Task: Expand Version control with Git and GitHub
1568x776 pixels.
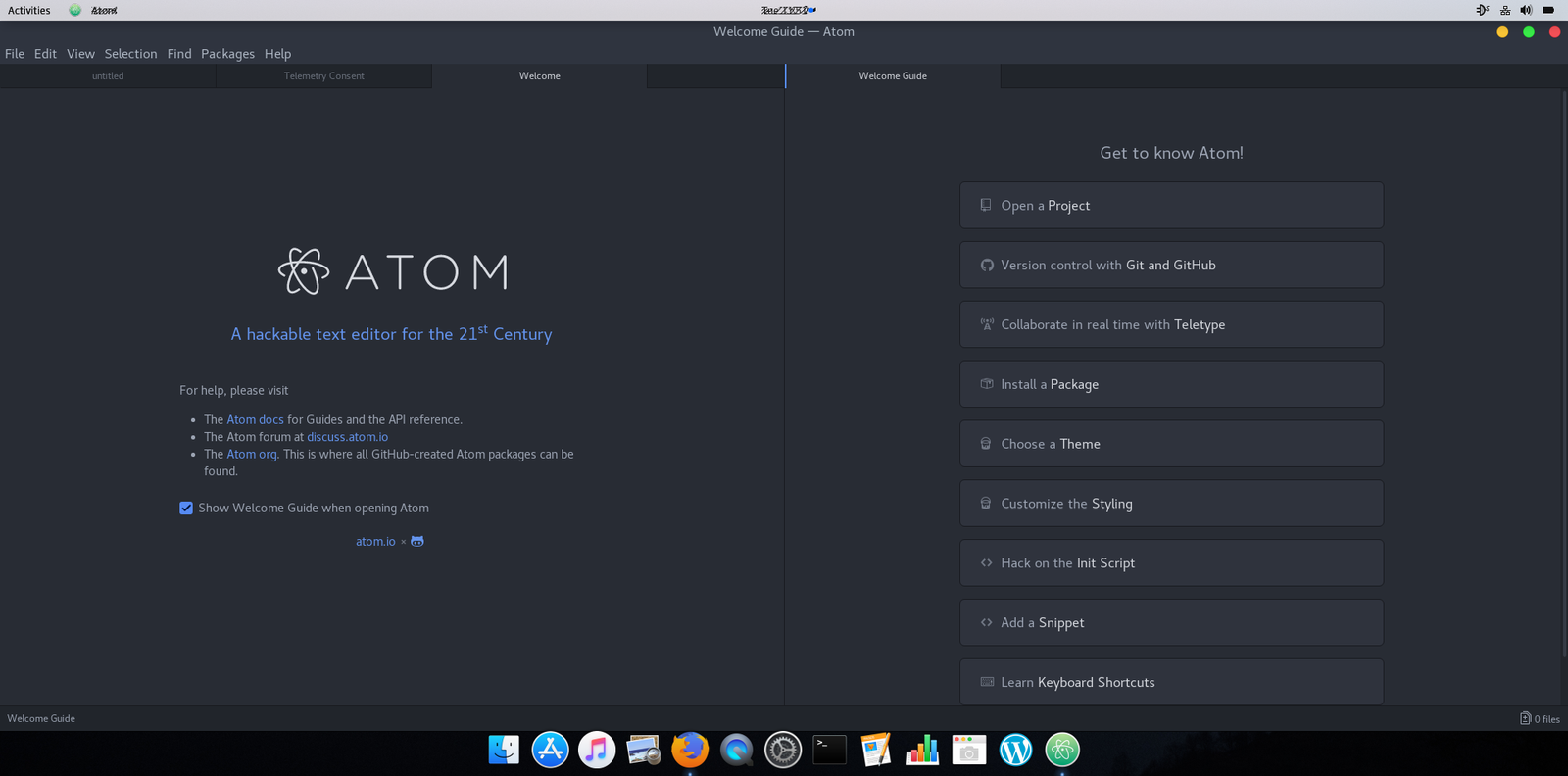Action: 1171,265
